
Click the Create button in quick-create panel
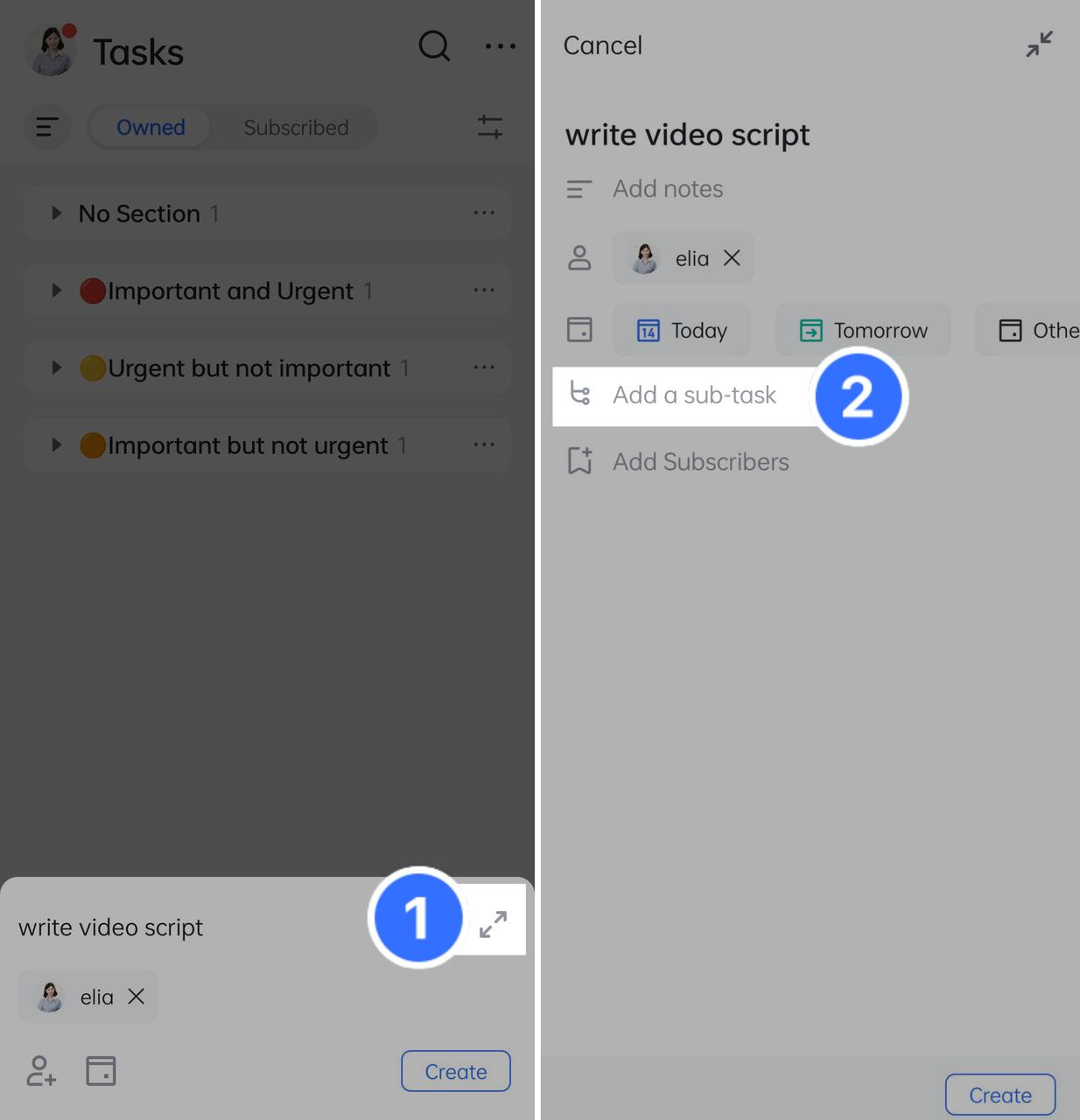456,1071
